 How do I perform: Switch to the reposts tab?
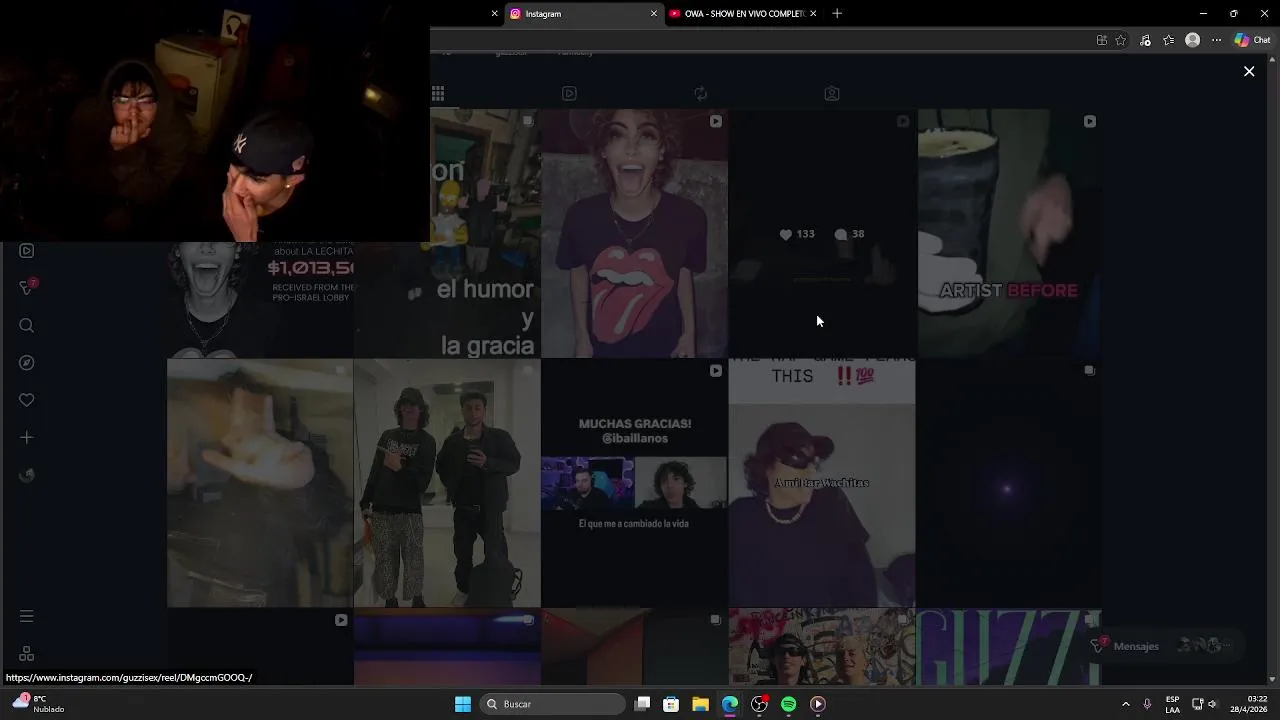click(x=700, y=94)
